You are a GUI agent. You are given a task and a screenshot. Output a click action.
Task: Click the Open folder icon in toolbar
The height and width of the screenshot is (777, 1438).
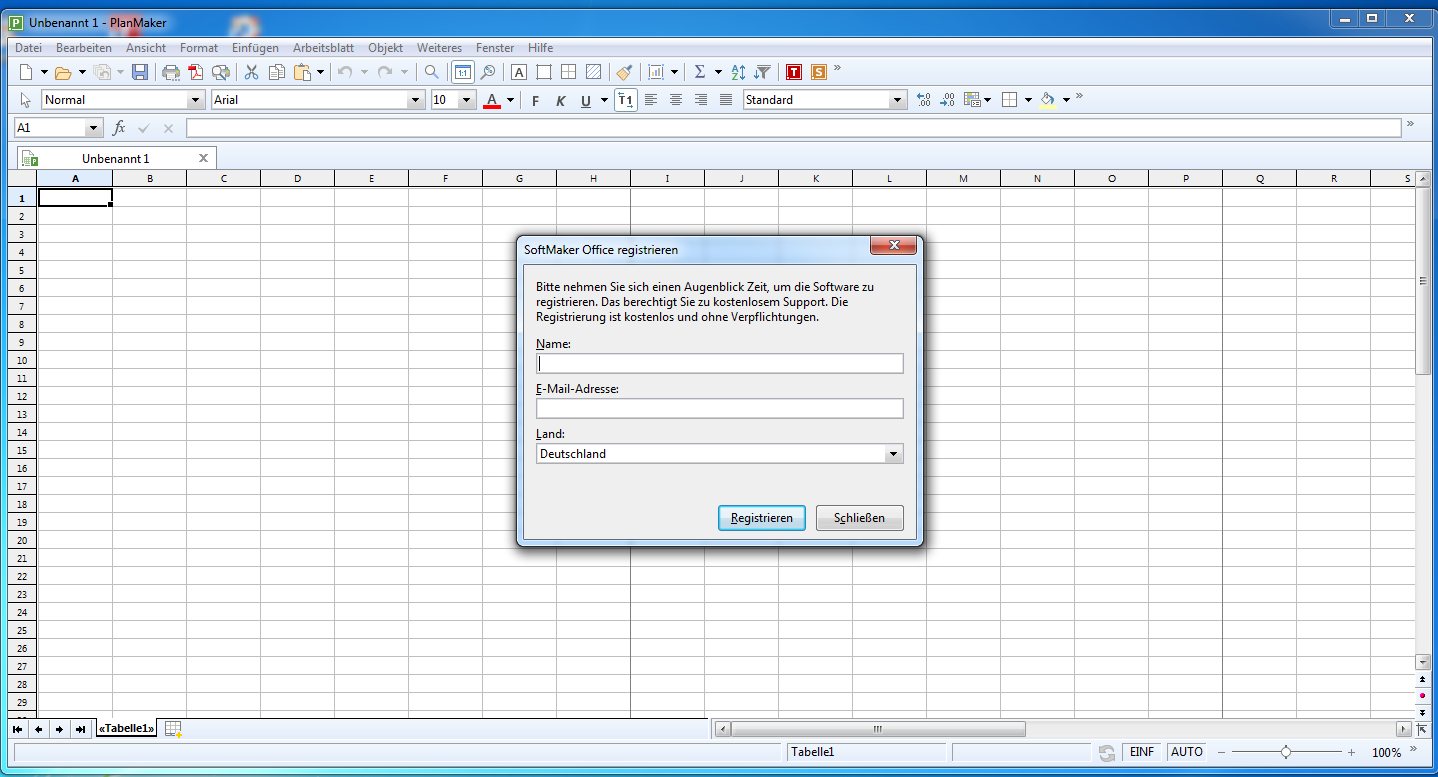(63, 72)
